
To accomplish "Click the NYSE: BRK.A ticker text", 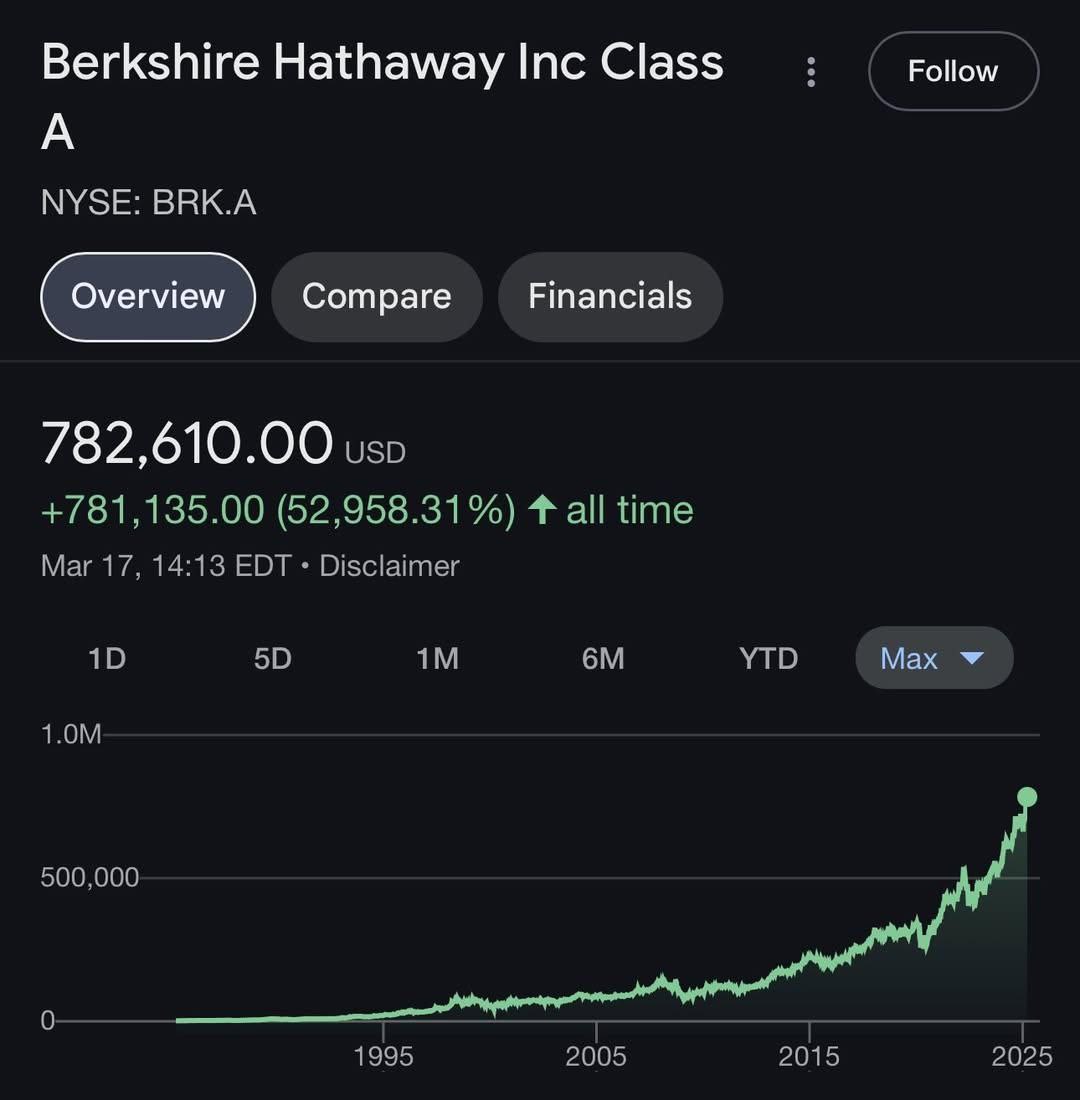I will (148, 203).
